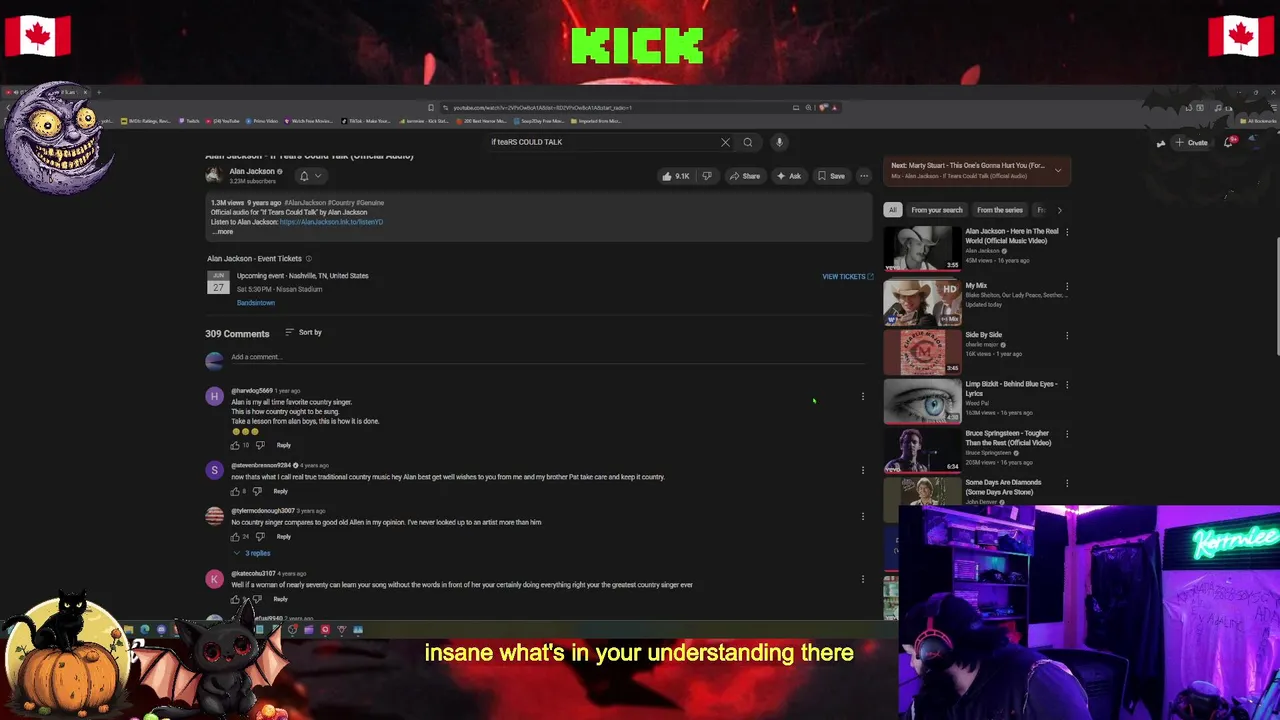The width and height of the screenshot is (1280, 720).
Task: Select the From your search chip
Action: click(x=937, y=210)
